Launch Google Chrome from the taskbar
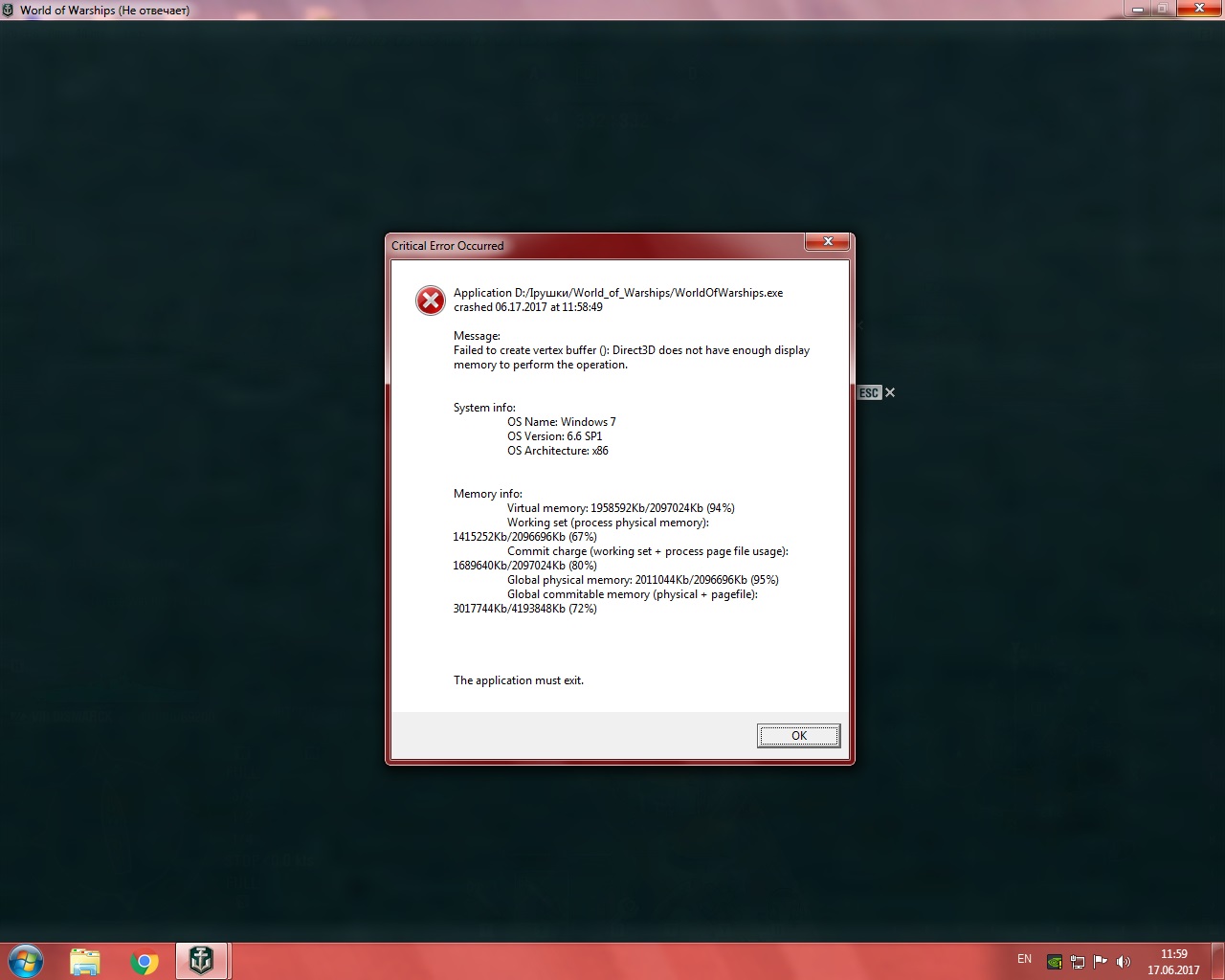The height and width of the screenshot is (980, 1225). click(145, 962)
